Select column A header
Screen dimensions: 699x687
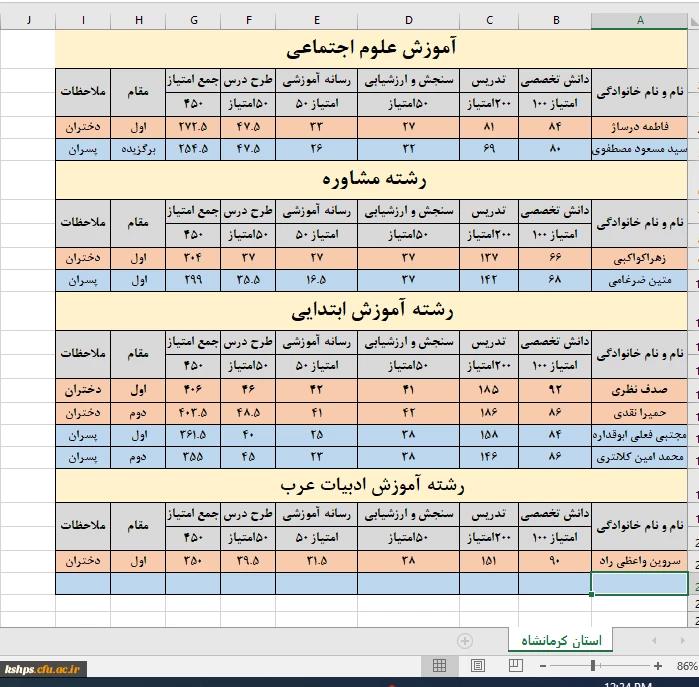(640, 20)
